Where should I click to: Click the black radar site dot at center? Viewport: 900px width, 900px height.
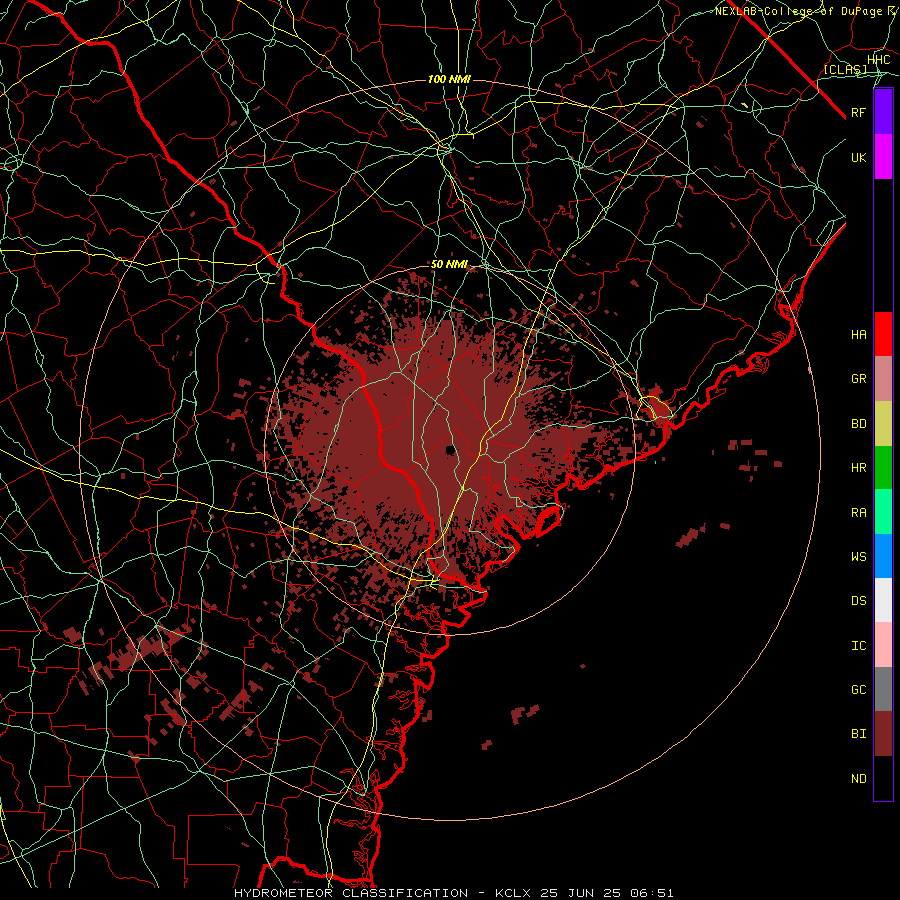(451, 449)
